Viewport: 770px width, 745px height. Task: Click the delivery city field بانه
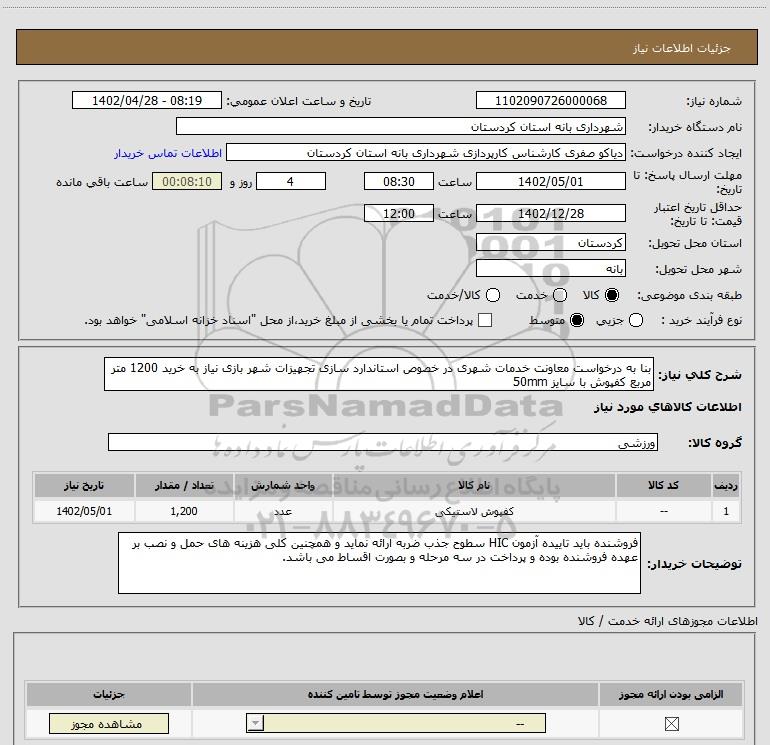click(550, 268)
